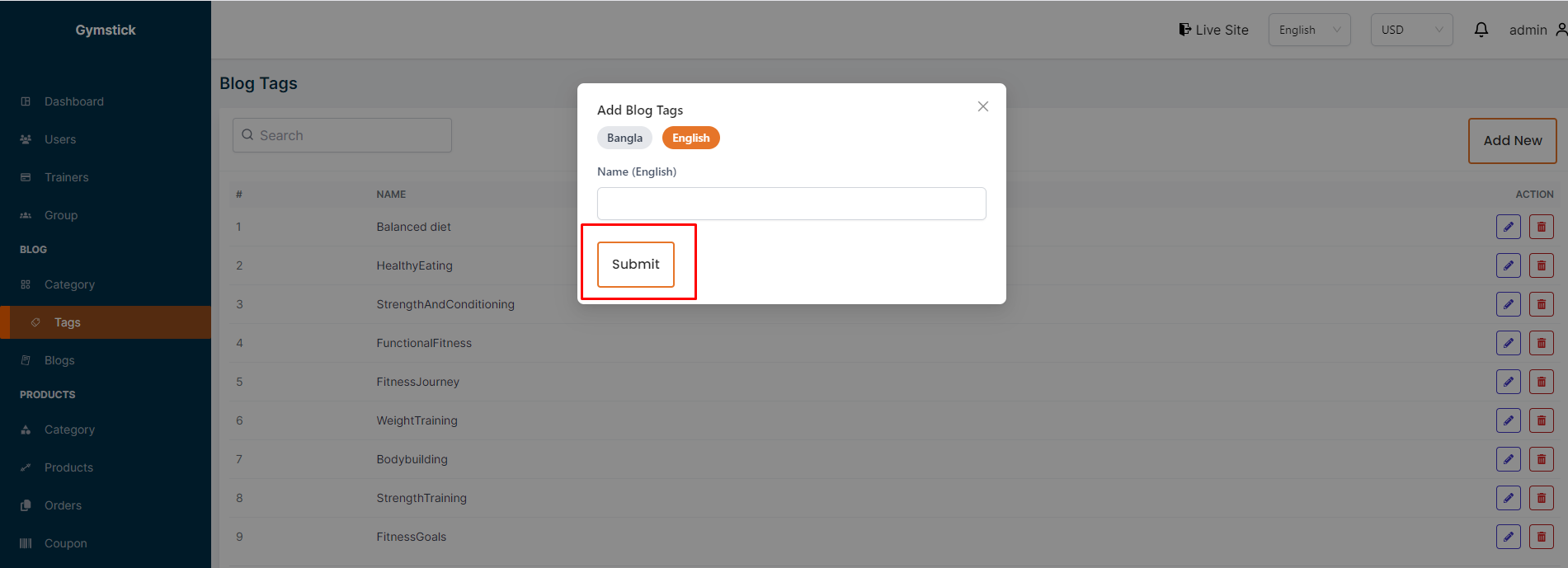Click the Name (English) input field

(791, 204)
